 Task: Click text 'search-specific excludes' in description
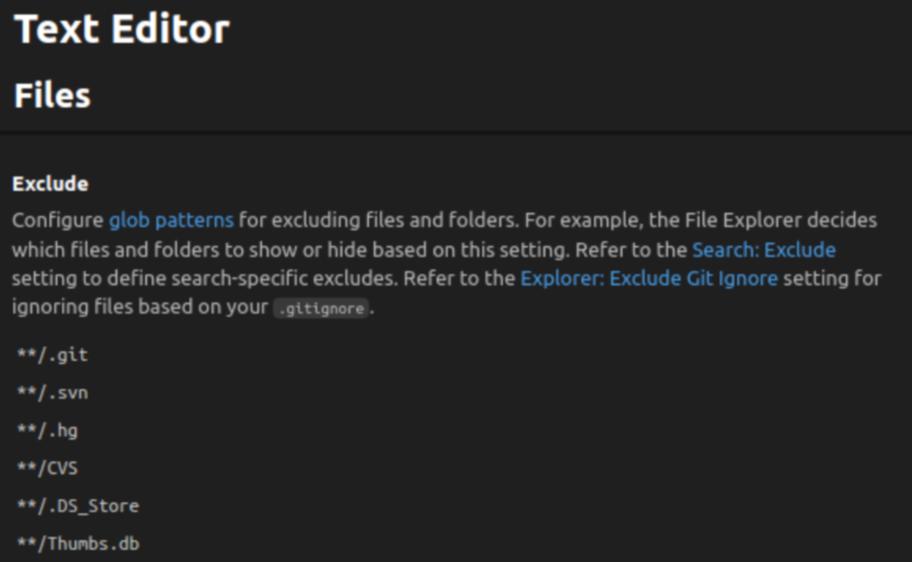click(x=284, y=279)
